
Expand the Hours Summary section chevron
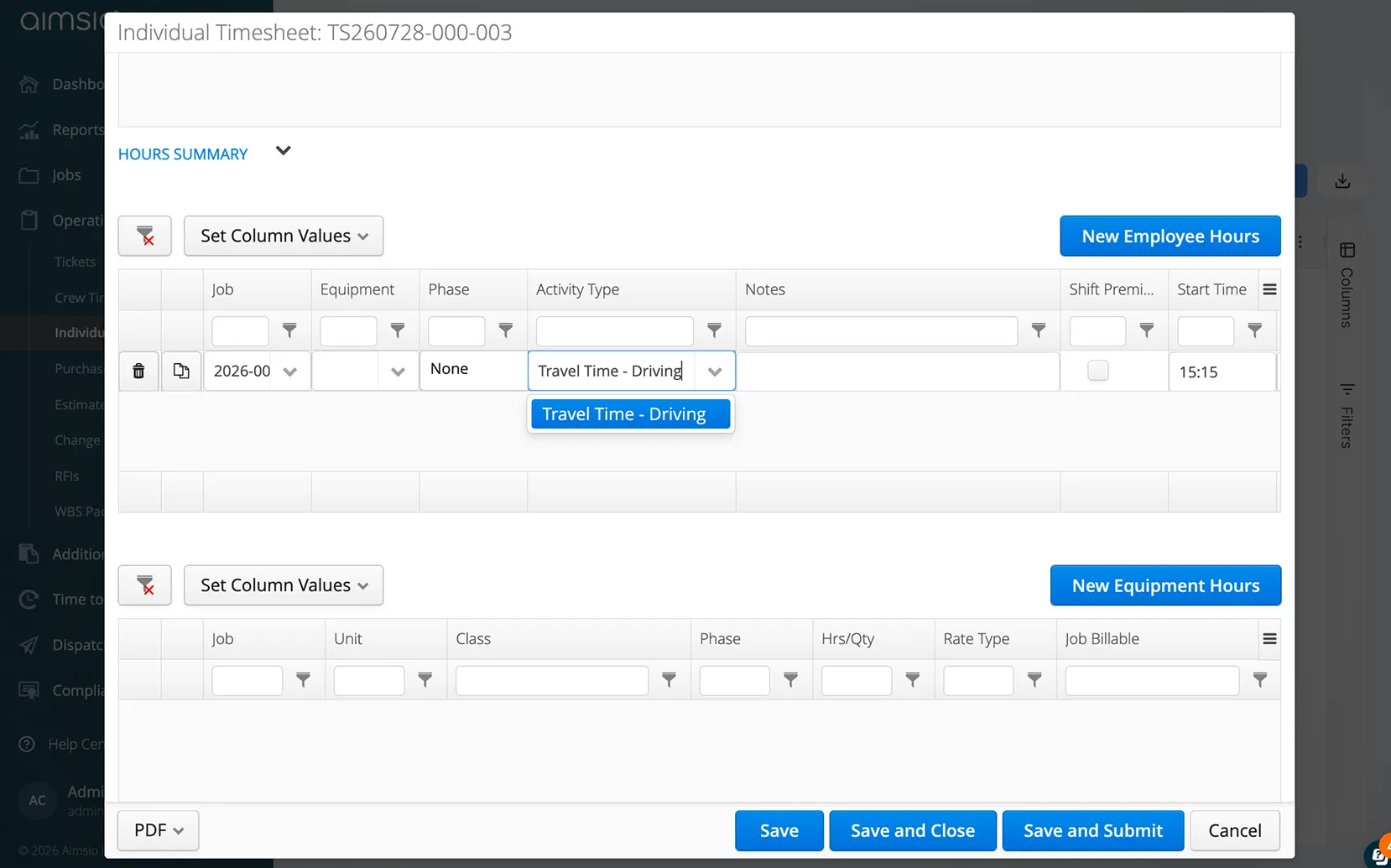click(x=283, y=151)
